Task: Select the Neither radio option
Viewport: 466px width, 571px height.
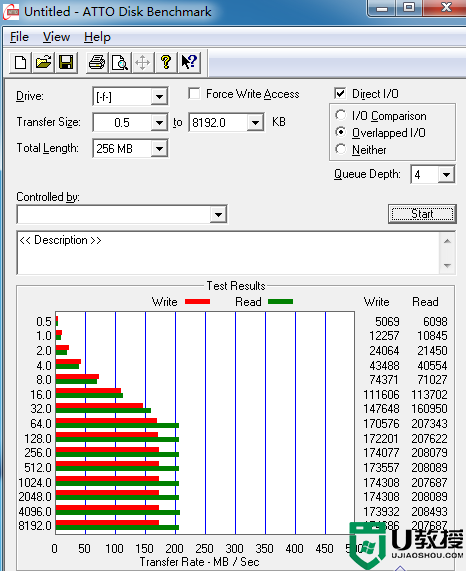Action: tap(340, 149)
